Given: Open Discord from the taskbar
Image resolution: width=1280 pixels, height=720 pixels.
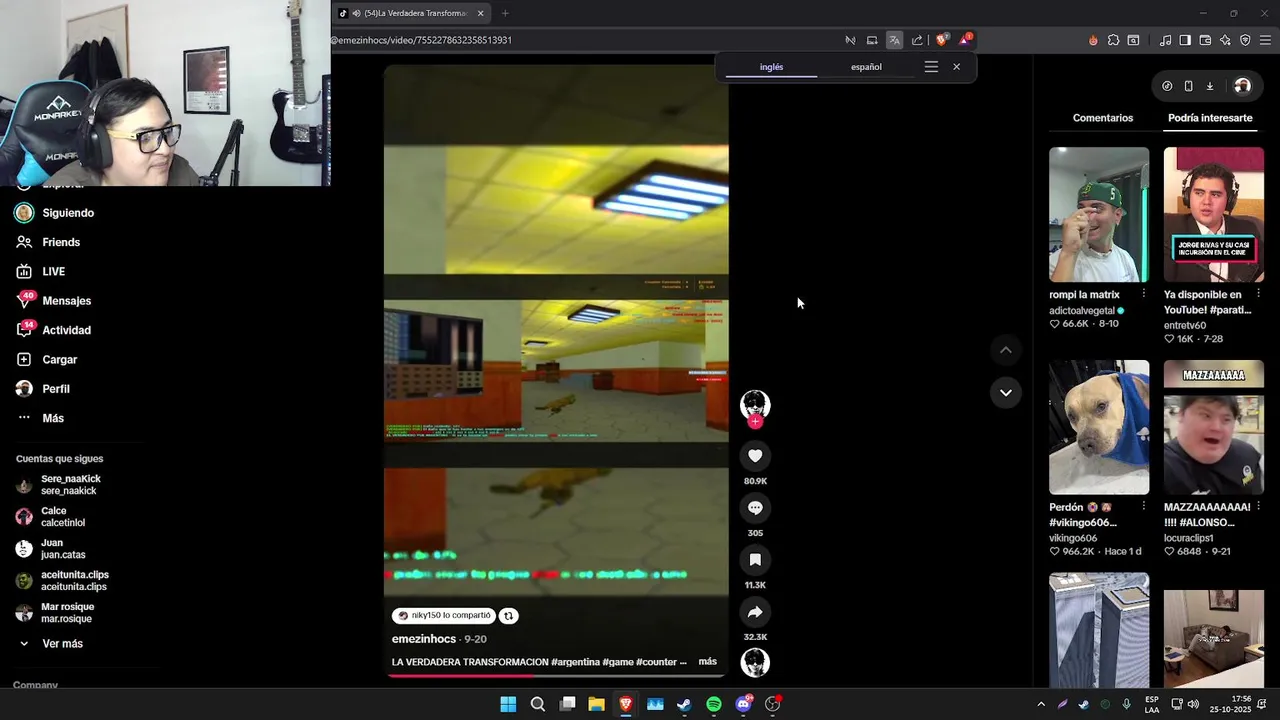Looking at the screenshot, I should pyautogui.click(x=743, y=704).
